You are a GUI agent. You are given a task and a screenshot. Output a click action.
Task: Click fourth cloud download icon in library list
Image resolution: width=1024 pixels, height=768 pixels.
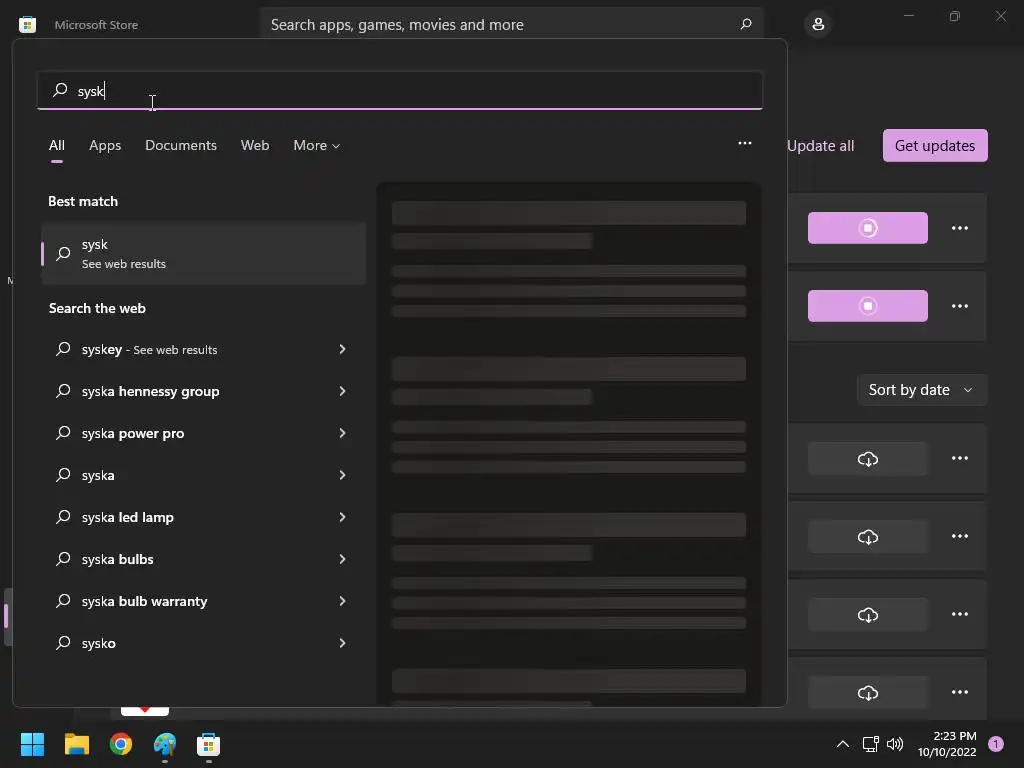click(867, 692)
